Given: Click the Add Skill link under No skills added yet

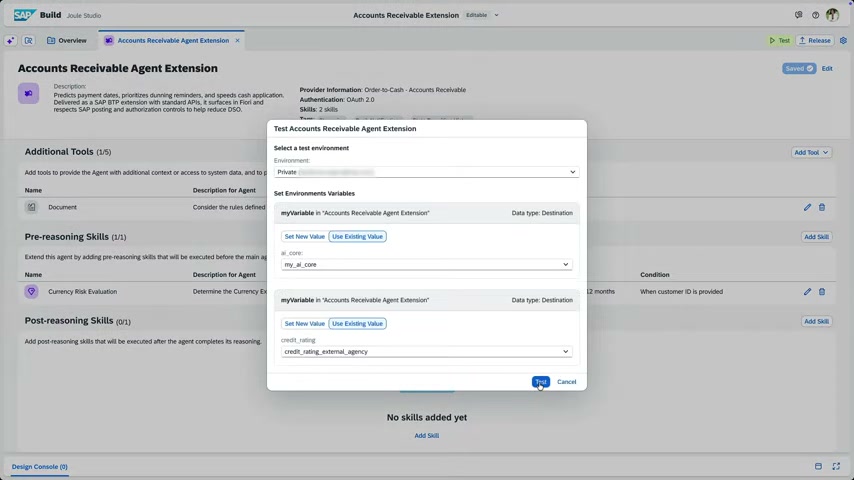Looking at the screenshot, I should pyautogui.click(x=426, y=436).
